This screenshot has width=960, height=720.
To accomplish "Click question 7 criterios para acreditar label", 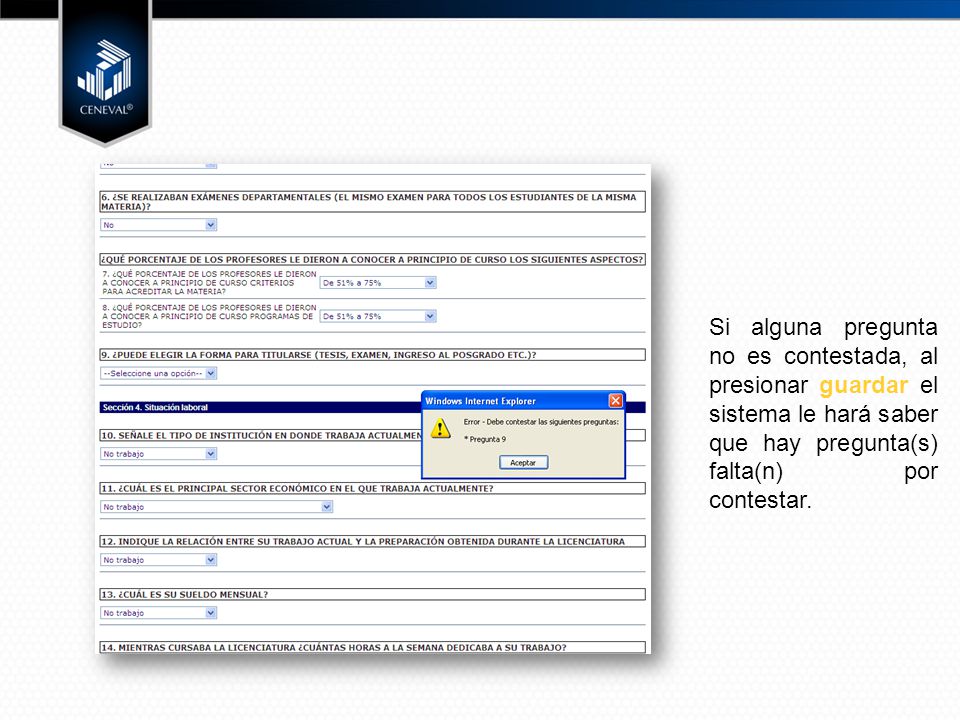I will (x=209, y=283).
